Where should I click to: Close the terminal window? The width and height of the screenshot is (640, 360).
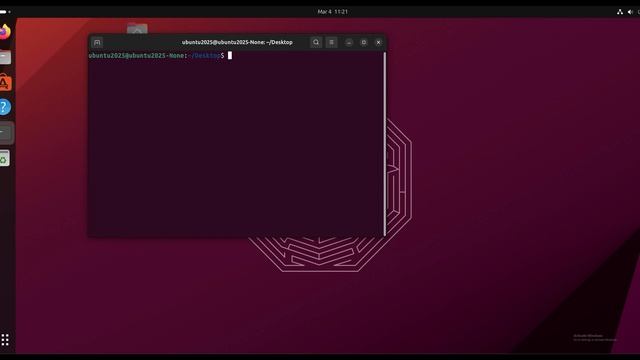coord(378,42)
